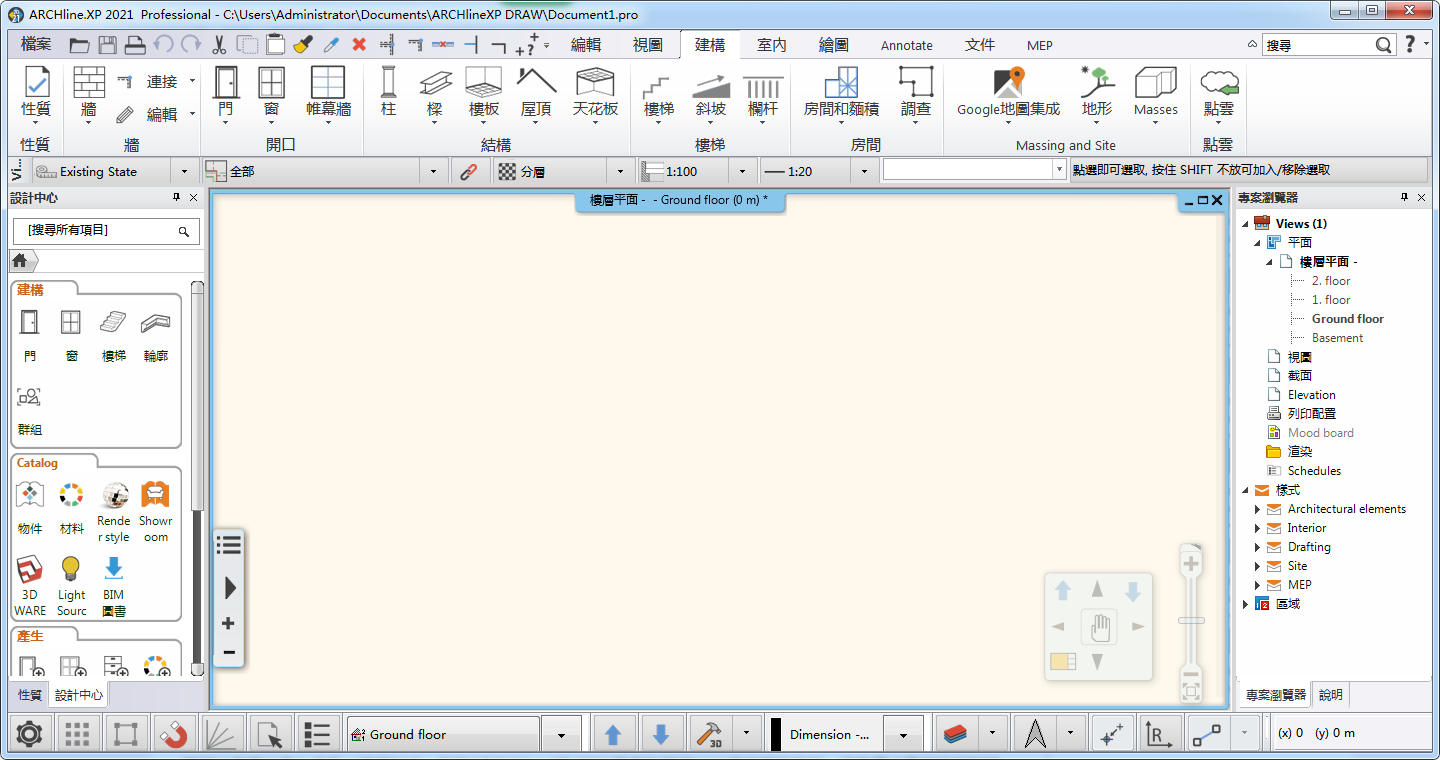
Task: Open the 編輯 ribbon tab
Action: coord(586,45)
